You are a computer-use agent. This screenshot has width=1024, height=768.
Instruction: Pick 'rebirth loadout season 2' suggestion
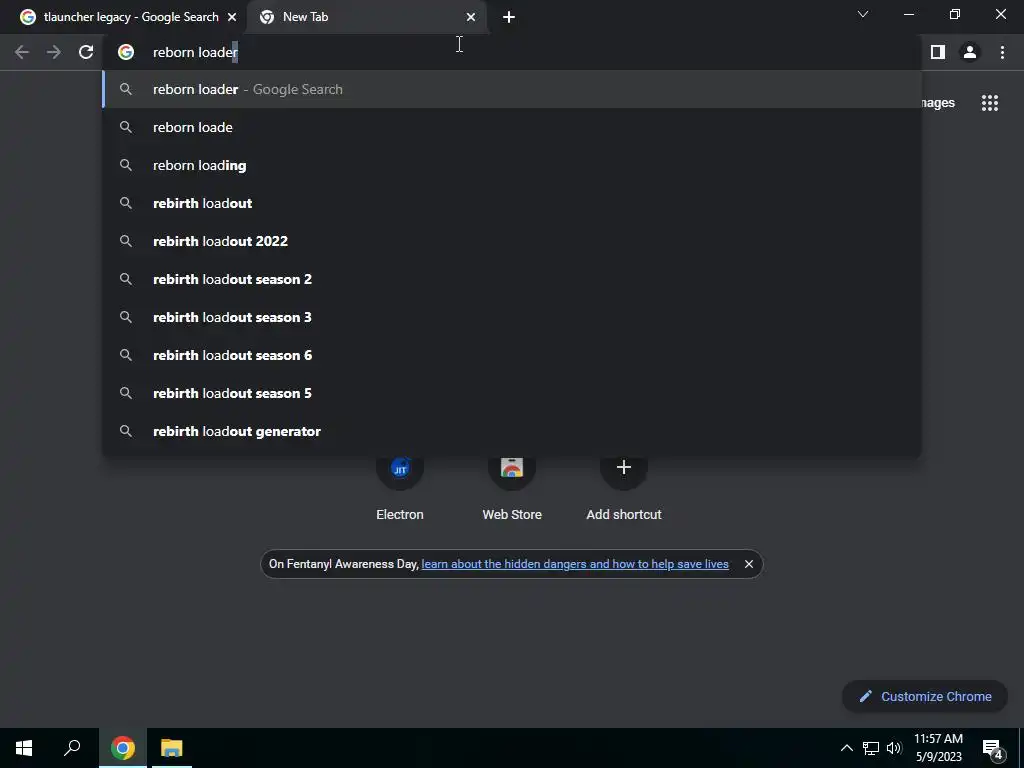pos(512,279)
